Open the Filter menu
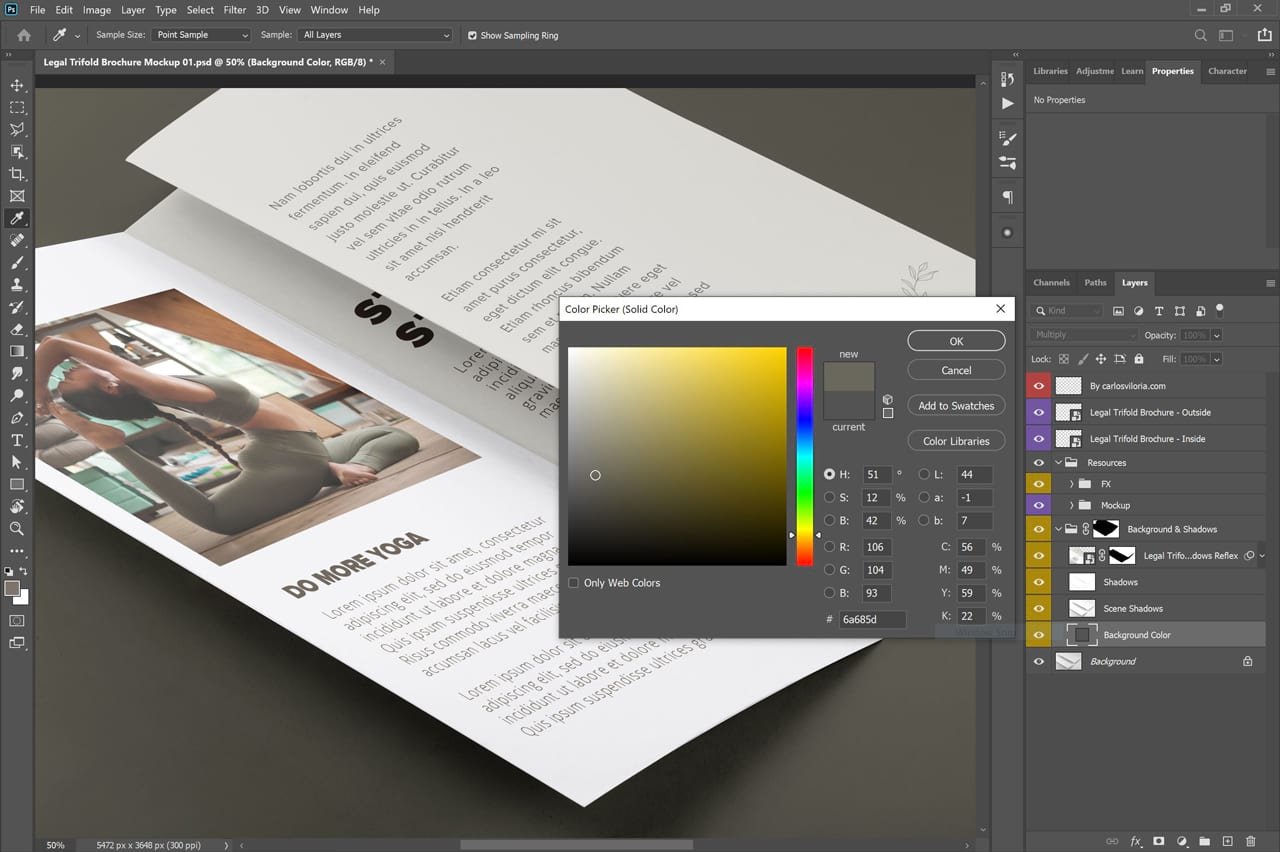Screen dimensions: 1280x852 pyautogui.click(x=235, y=10)
